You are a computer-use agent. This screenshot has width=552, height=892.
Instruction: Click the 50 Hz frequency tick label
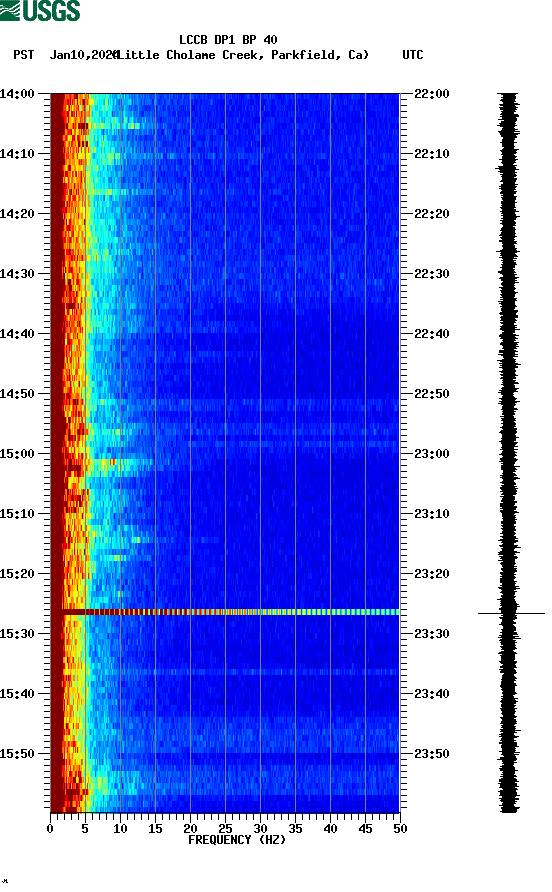[400, 829]
